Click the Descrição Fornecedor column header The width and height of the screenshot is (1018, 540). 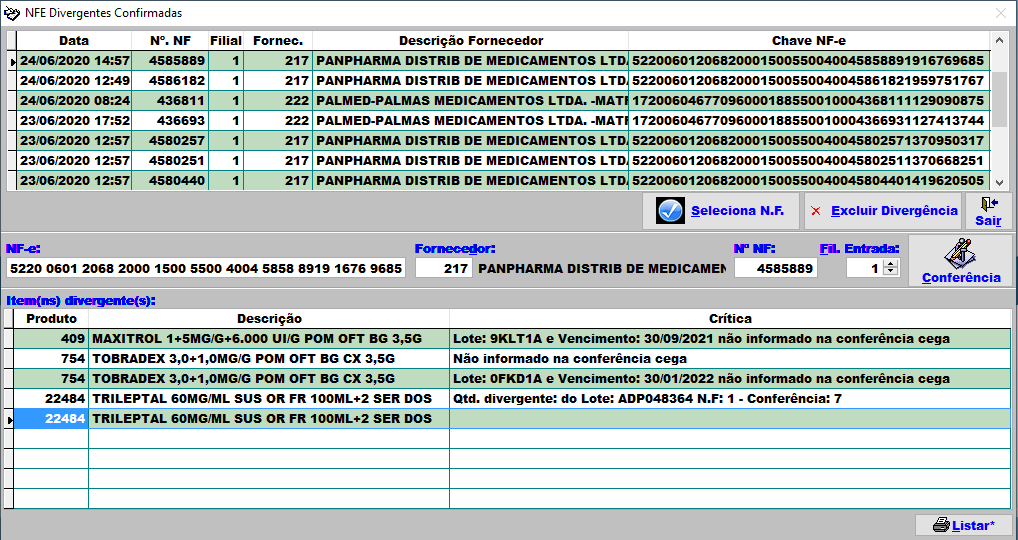click(x=471, y=41)
